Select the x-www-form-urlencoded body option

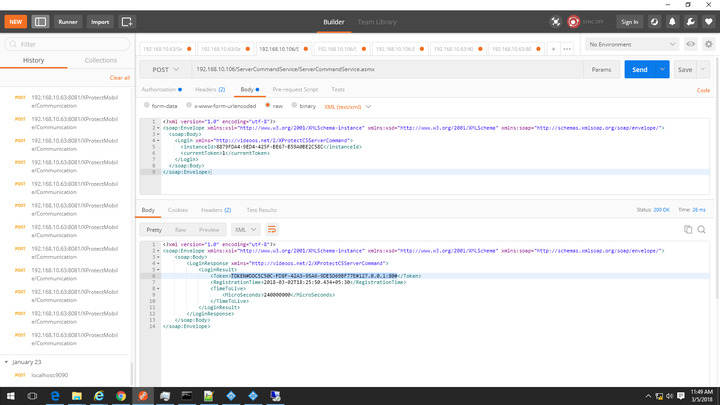pos(191,105)
